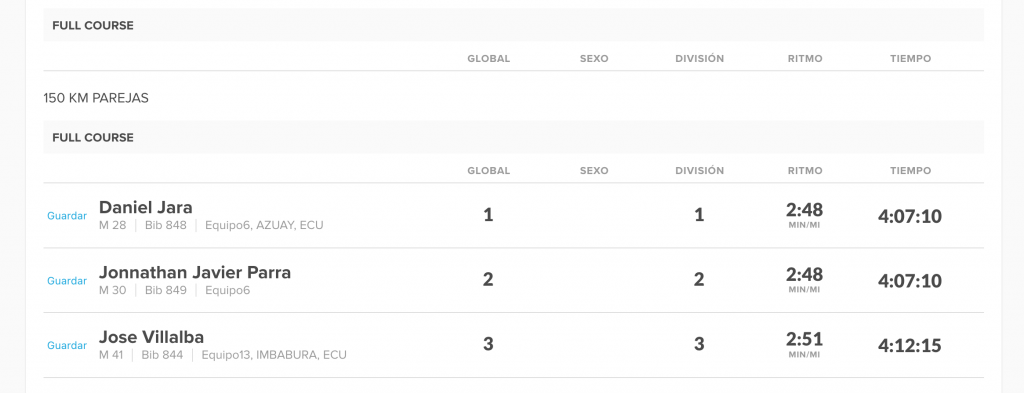Click the lower GLOBAL column header
This screenshot has height=393, width=1024.
tap(488, 170)
